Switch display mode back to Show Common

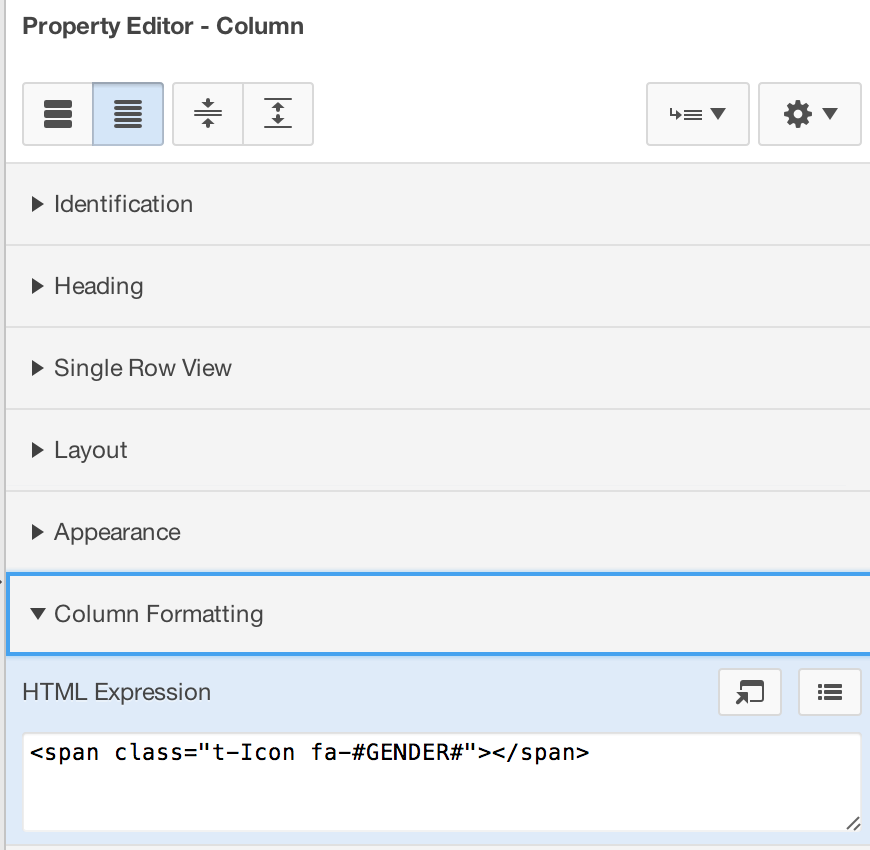click(x=57, y=113)
